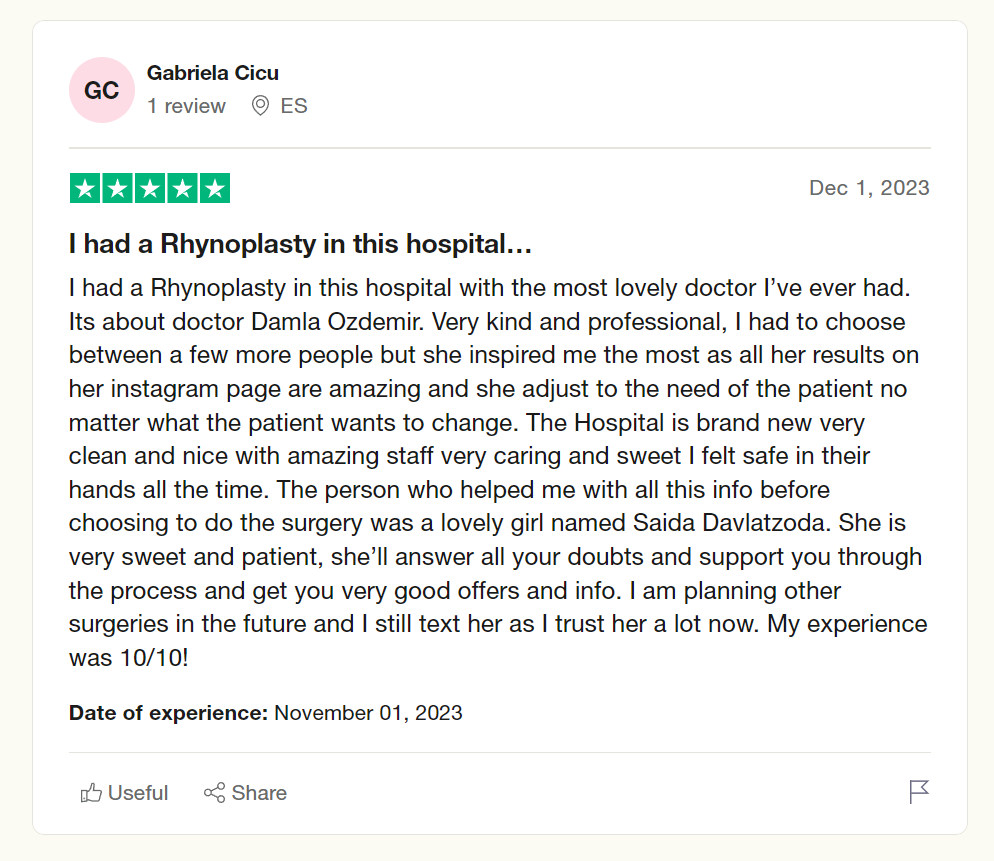
Task: Click the second green rating star
Action: coord(117,188)
